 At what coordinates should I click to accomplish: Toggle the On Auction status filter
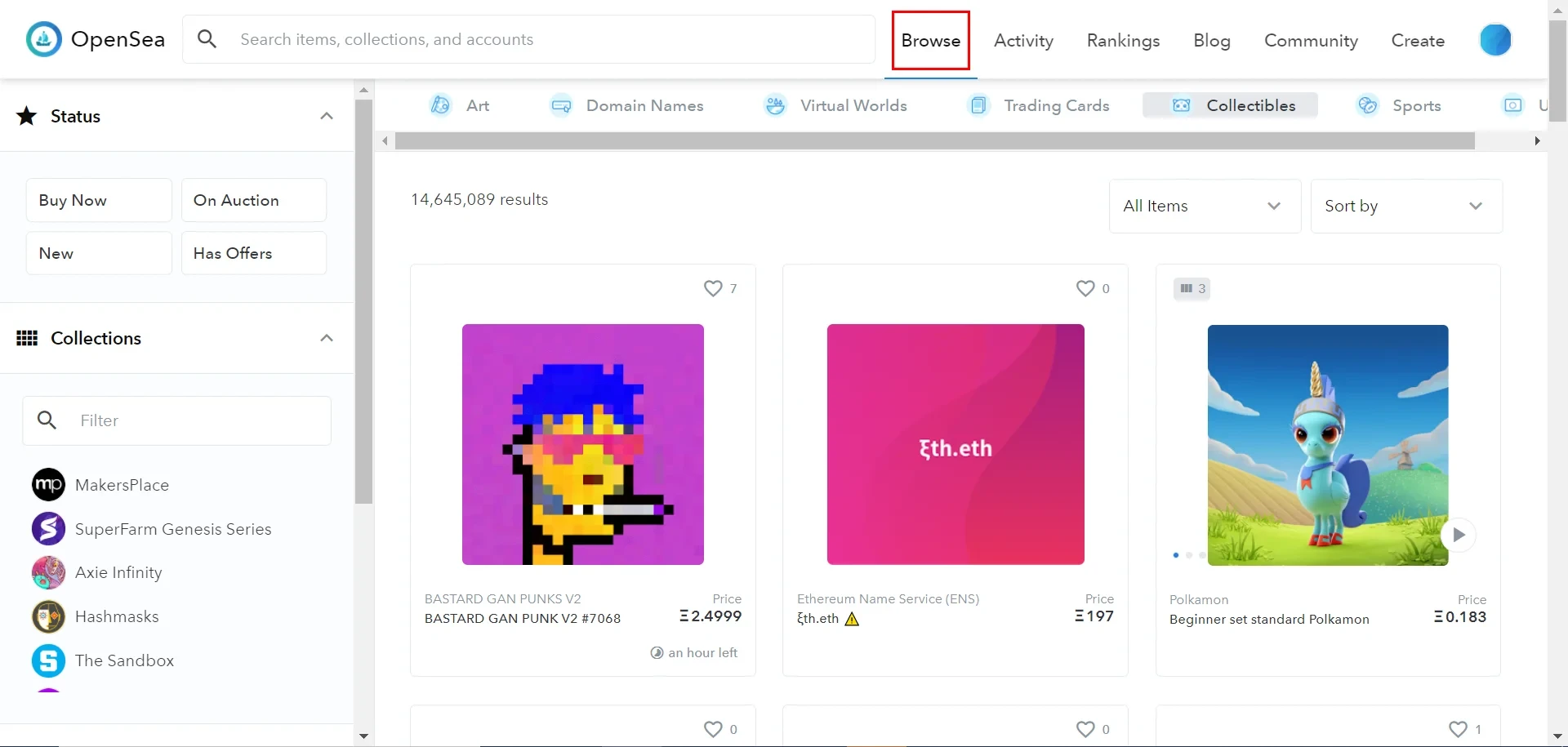tap(253, 200)
